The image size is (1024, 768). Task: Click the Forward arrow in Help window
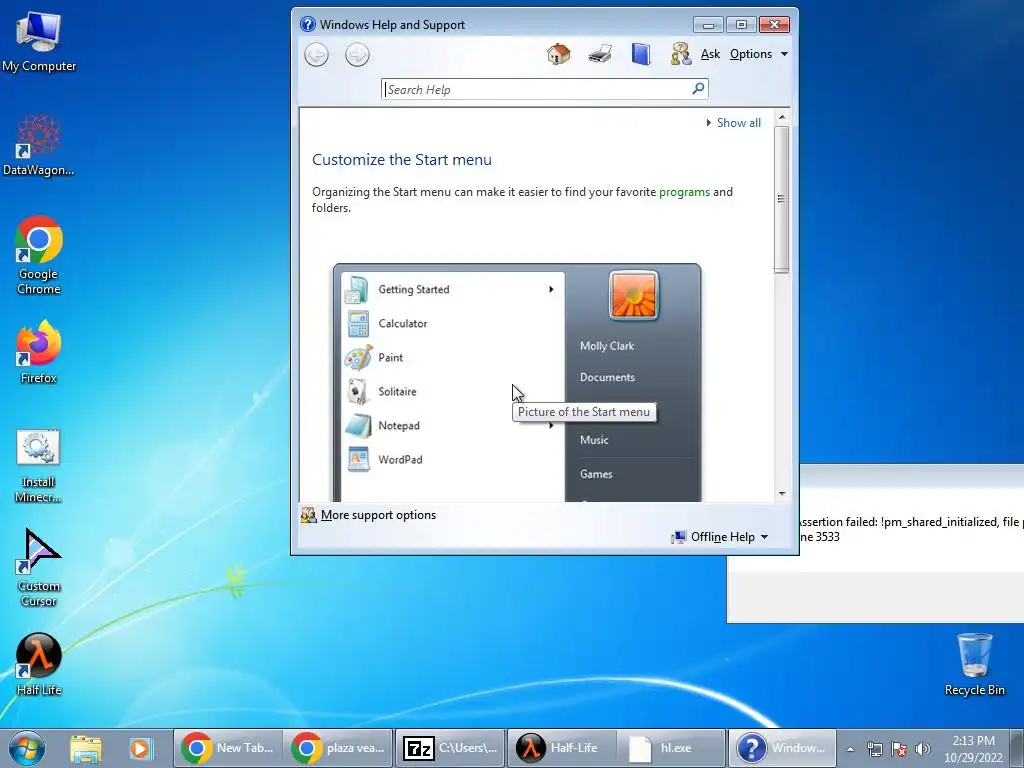click(x=357, y=55)
